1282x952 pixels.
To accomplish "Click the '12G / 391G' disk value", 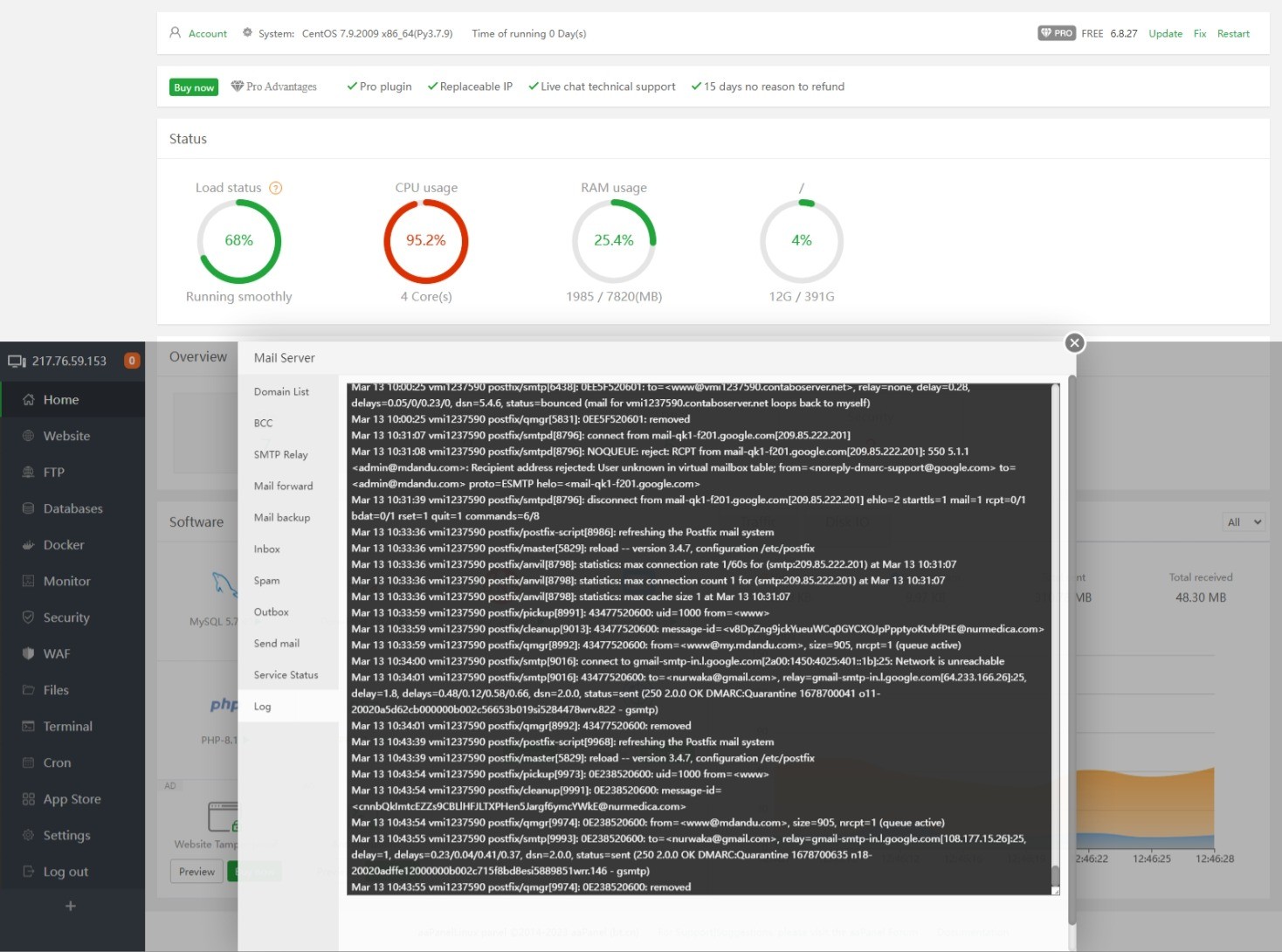I will tap(802, 297).
